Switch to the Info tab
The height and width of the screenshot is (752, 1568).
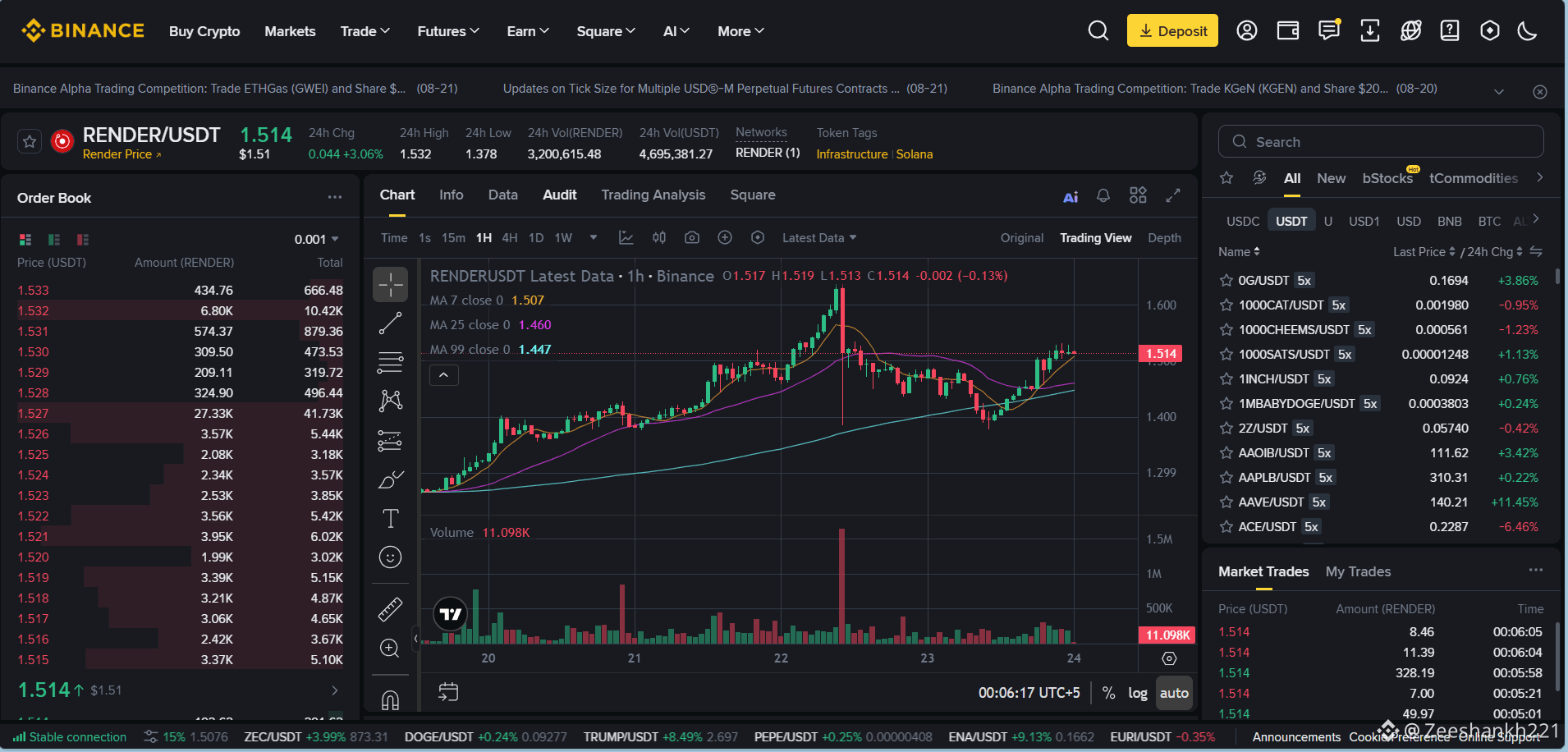coord(452,195)
